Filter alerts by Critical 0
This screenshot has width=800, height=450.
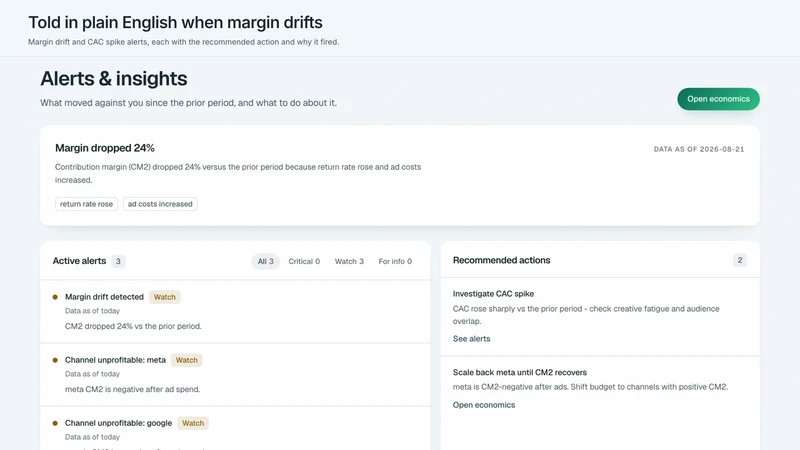click(x=304, y=261)
